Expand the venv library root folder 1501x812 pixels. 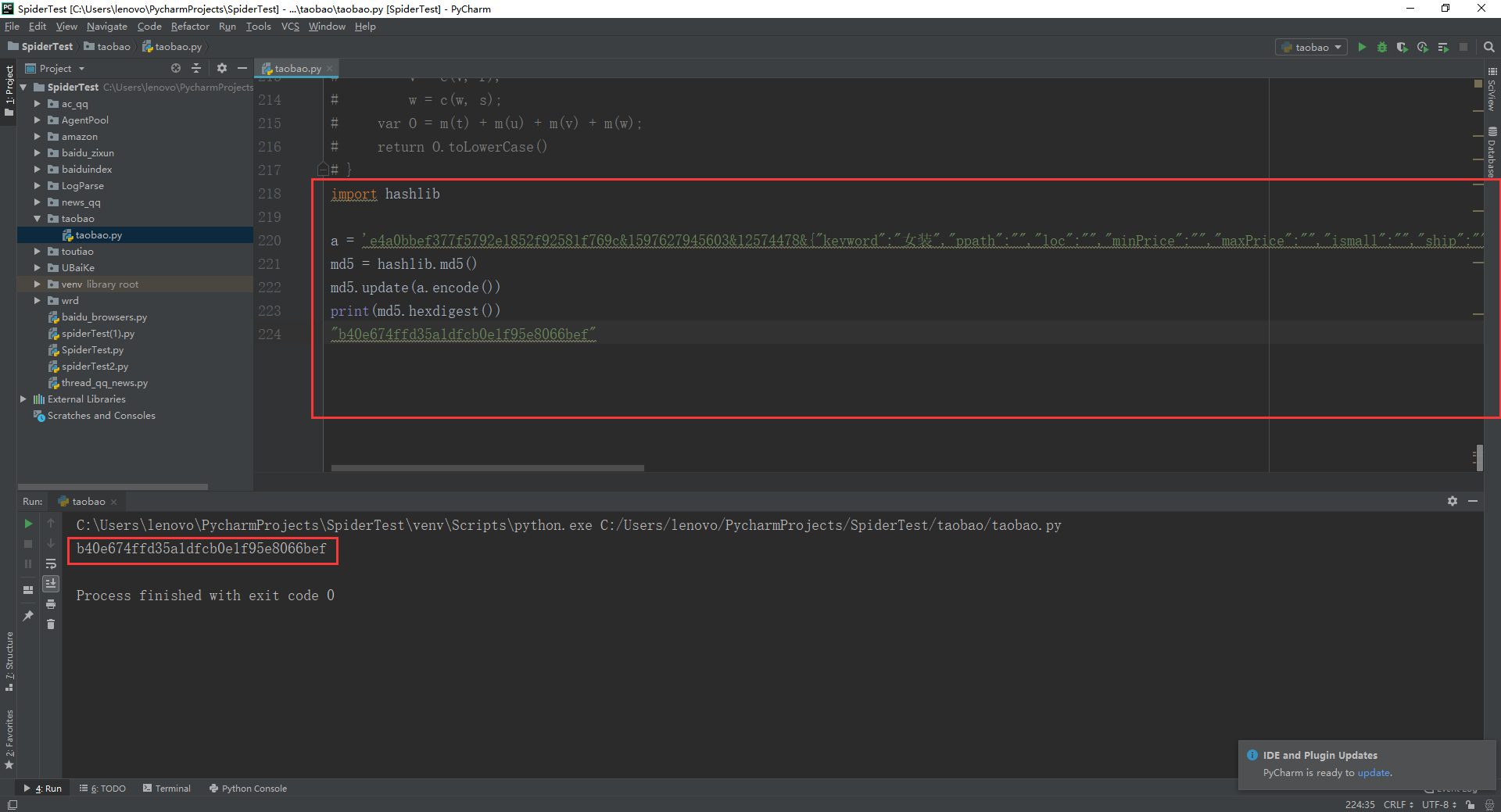pos(37,284)
